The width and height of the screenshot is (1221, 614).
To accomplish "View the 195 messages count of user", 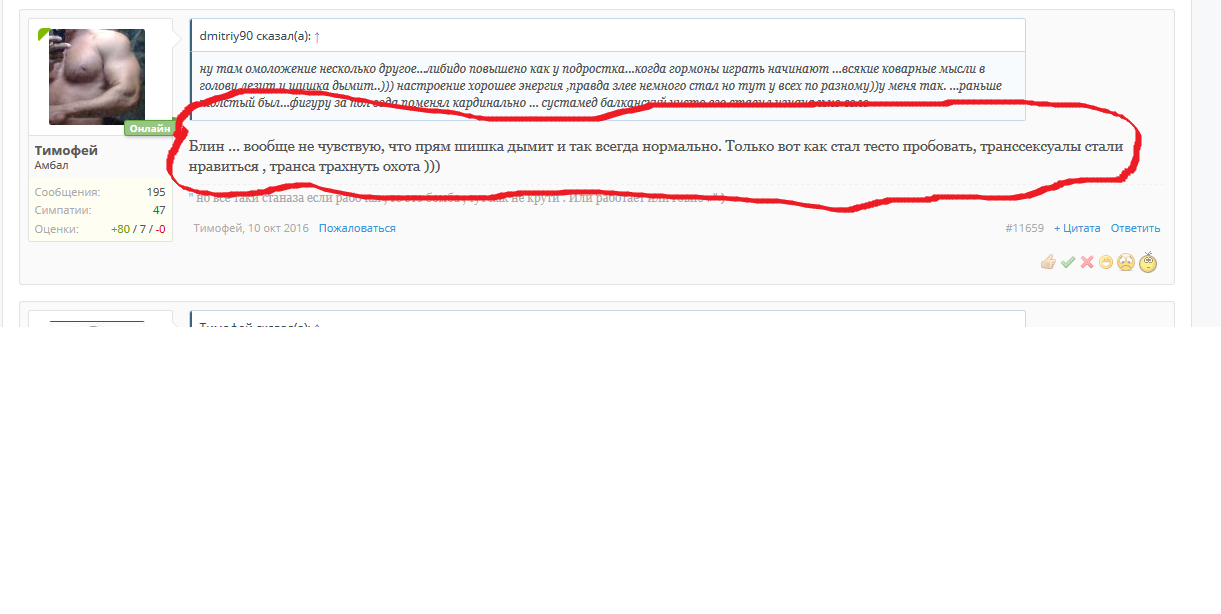I will pos(156,192).
